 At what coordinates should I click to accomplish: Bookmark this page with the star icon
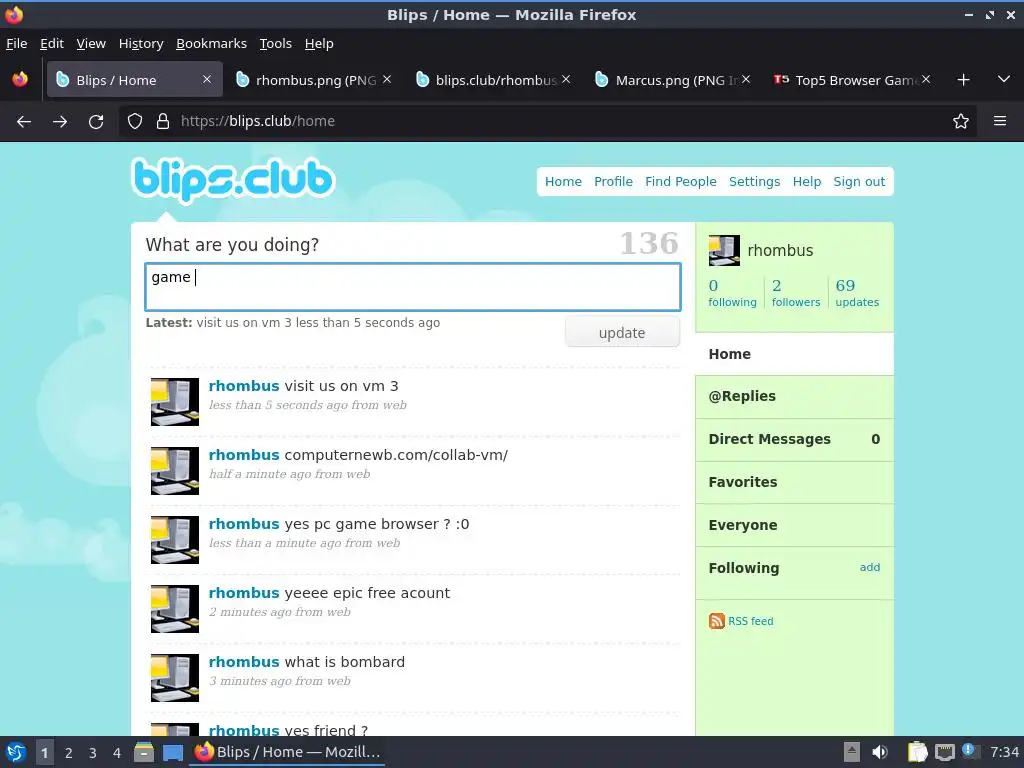[961, 121]
